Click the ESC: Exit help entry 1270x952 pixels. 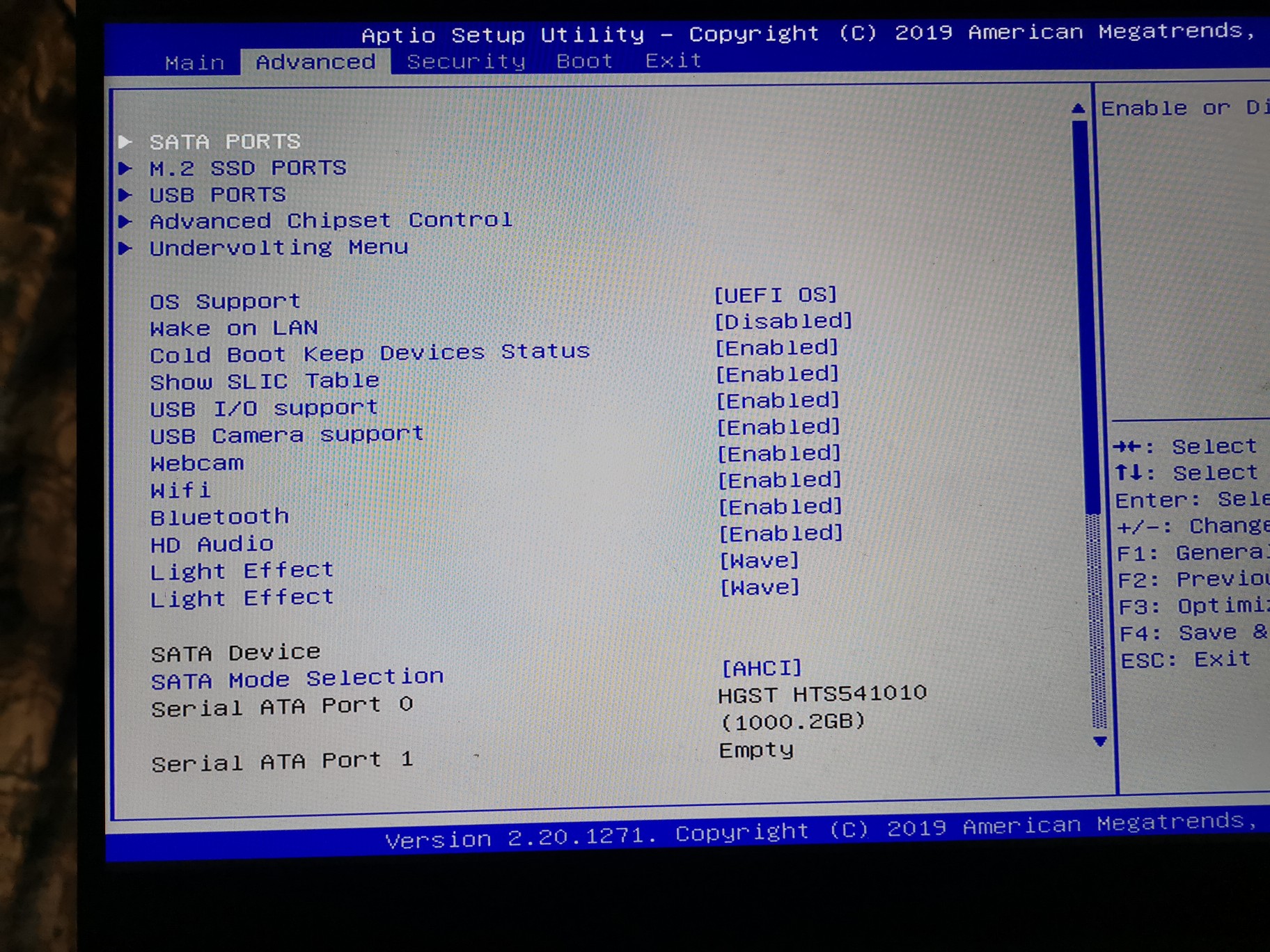pyautogui.click(x=1186, y=659)
